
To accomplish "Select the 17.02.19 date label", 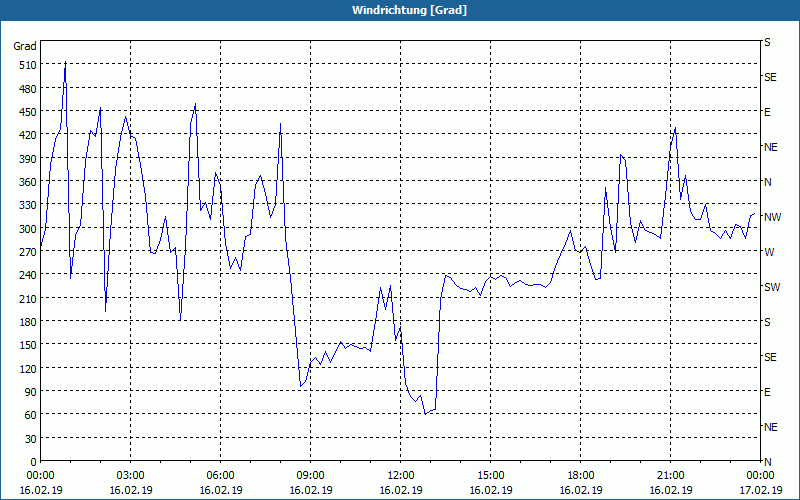I will 760,490.
